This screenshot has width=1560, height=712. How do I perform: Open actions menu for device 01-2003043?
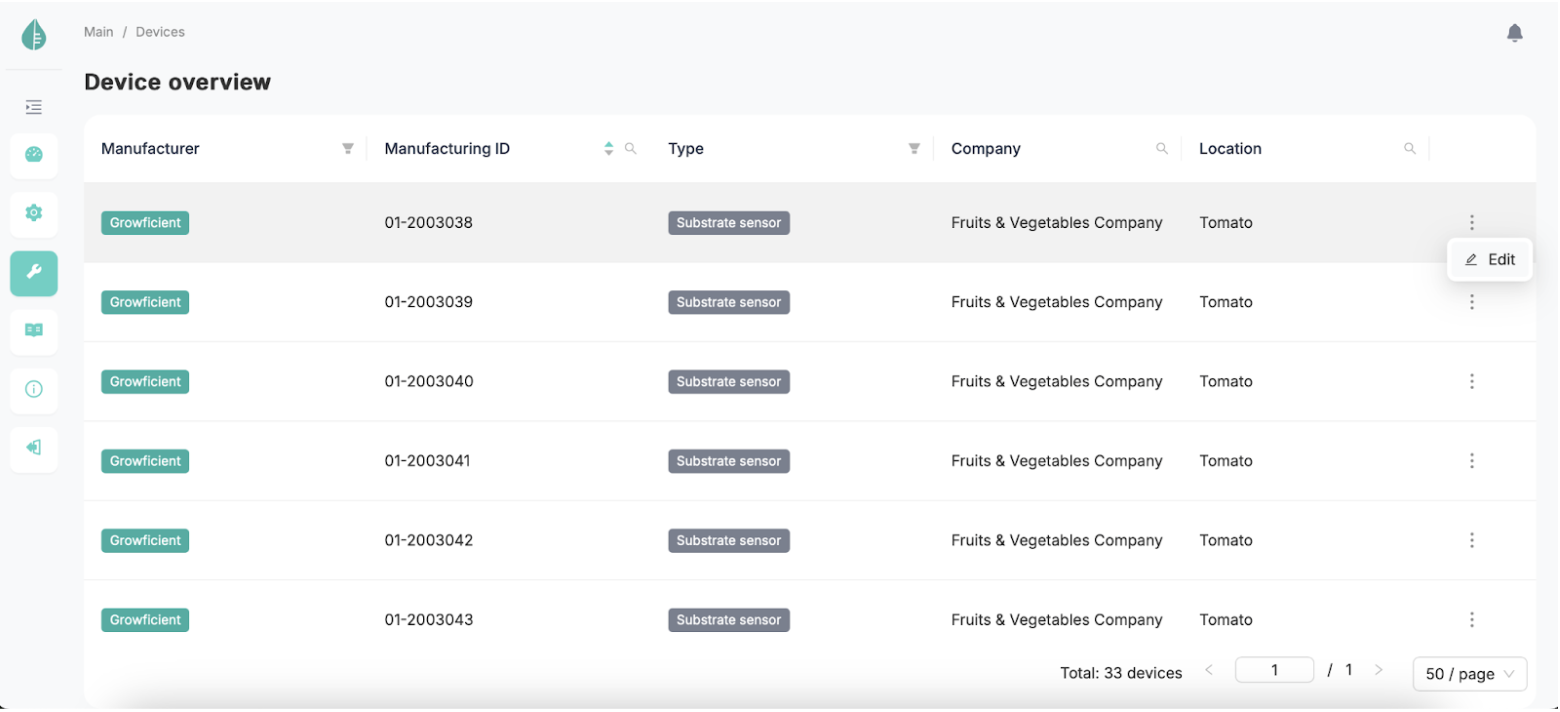[x=1472, y=620]
